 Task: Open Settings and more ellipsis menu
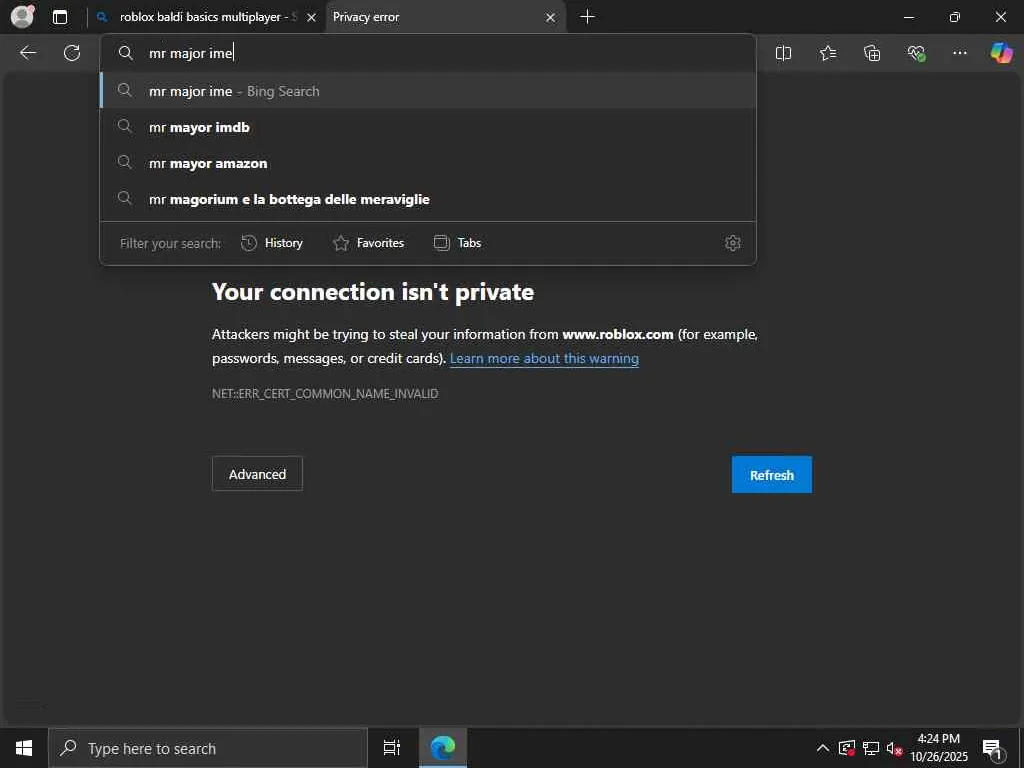coord(959,53)
